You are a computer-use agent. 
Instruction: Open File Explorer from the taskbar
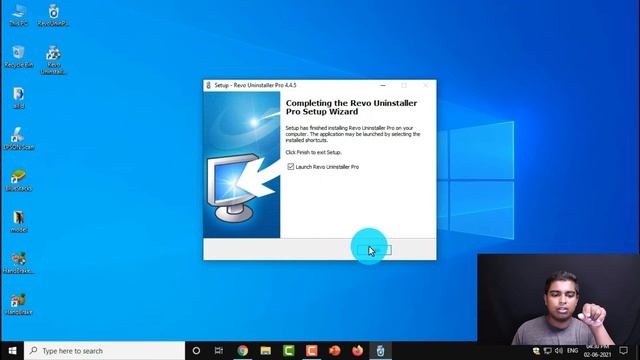(266, 351)
